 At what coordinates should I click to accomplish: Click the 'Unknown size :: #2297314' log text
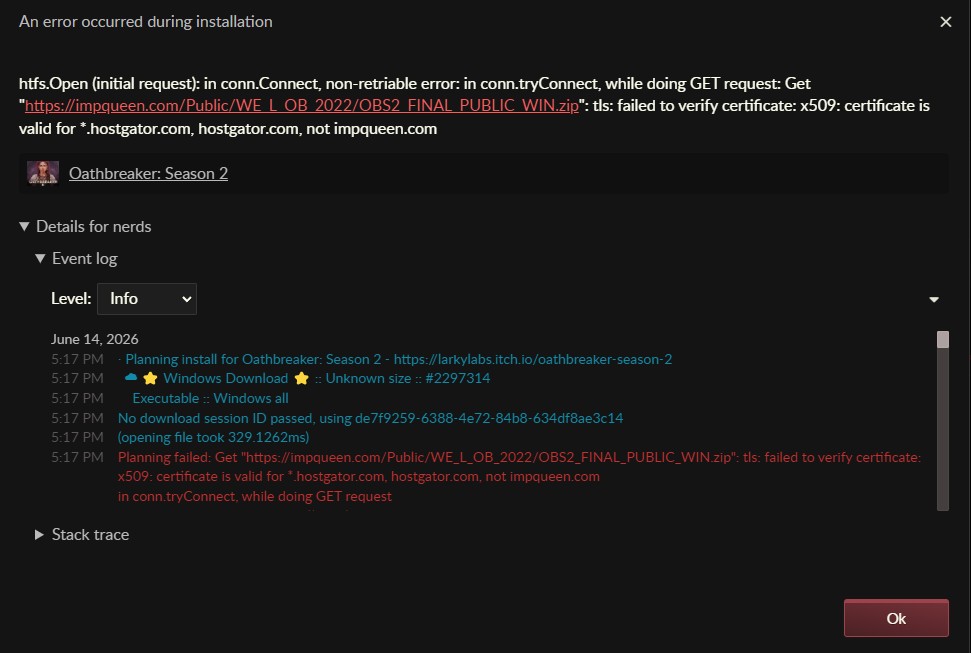[407, 379]
